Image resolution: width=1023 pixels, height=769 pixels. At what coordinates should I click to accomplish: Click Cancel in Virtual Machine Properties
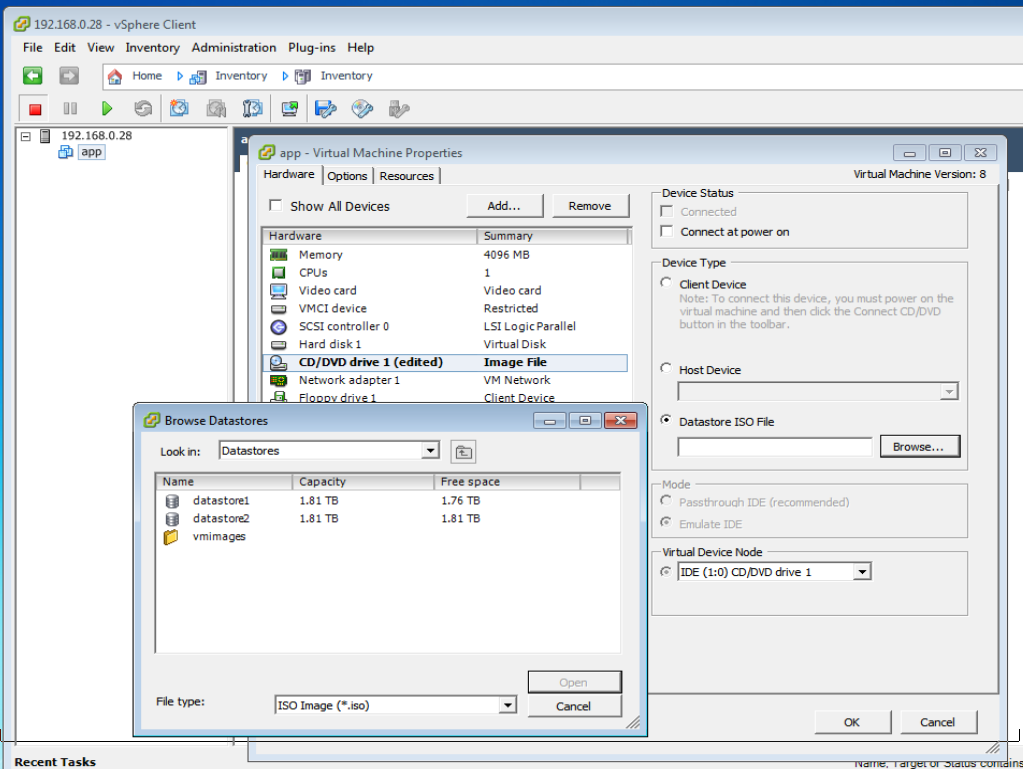pos(938,722)
